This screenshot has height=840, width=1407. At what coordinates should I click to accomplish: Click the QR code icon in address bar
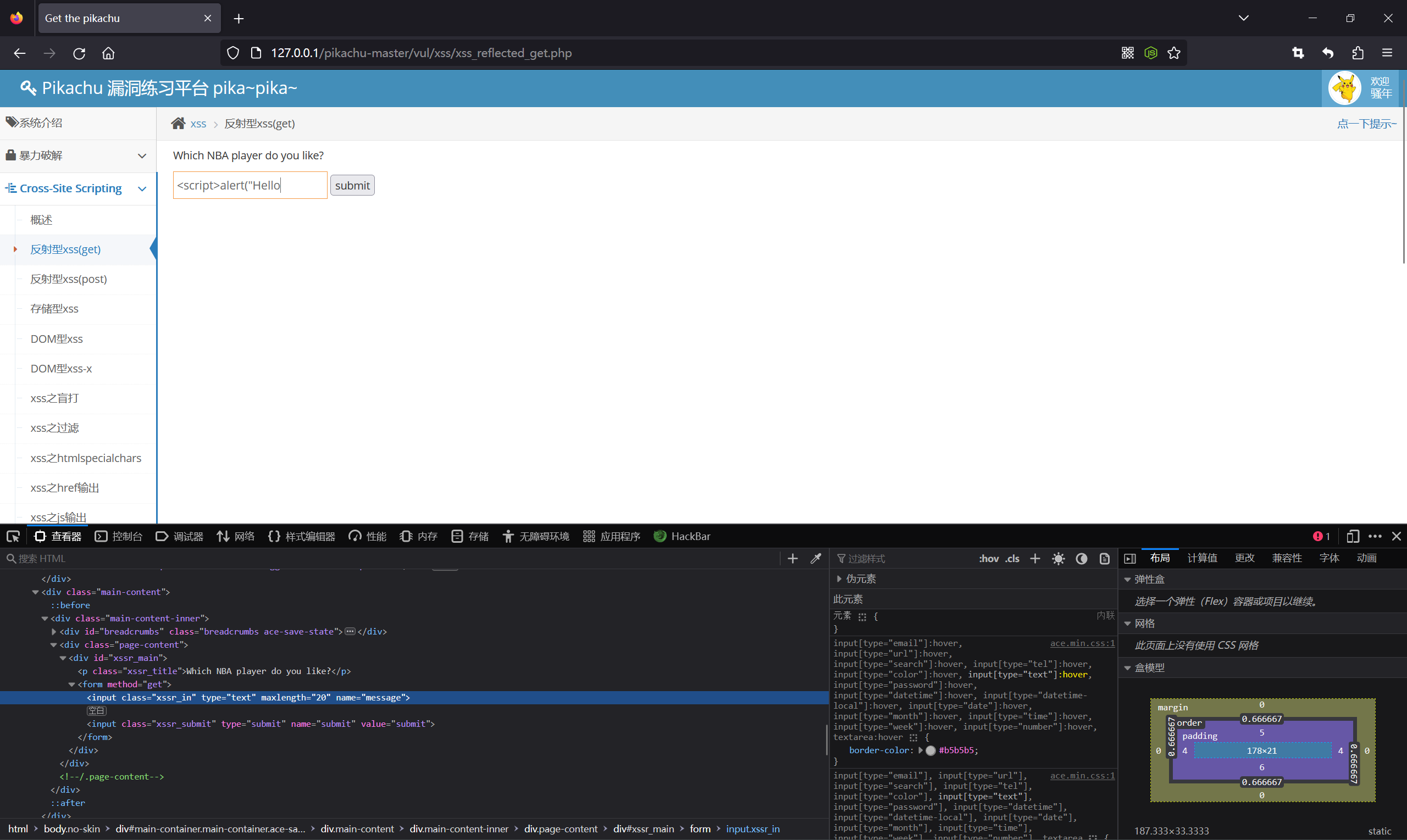[x=1127, y=53]
